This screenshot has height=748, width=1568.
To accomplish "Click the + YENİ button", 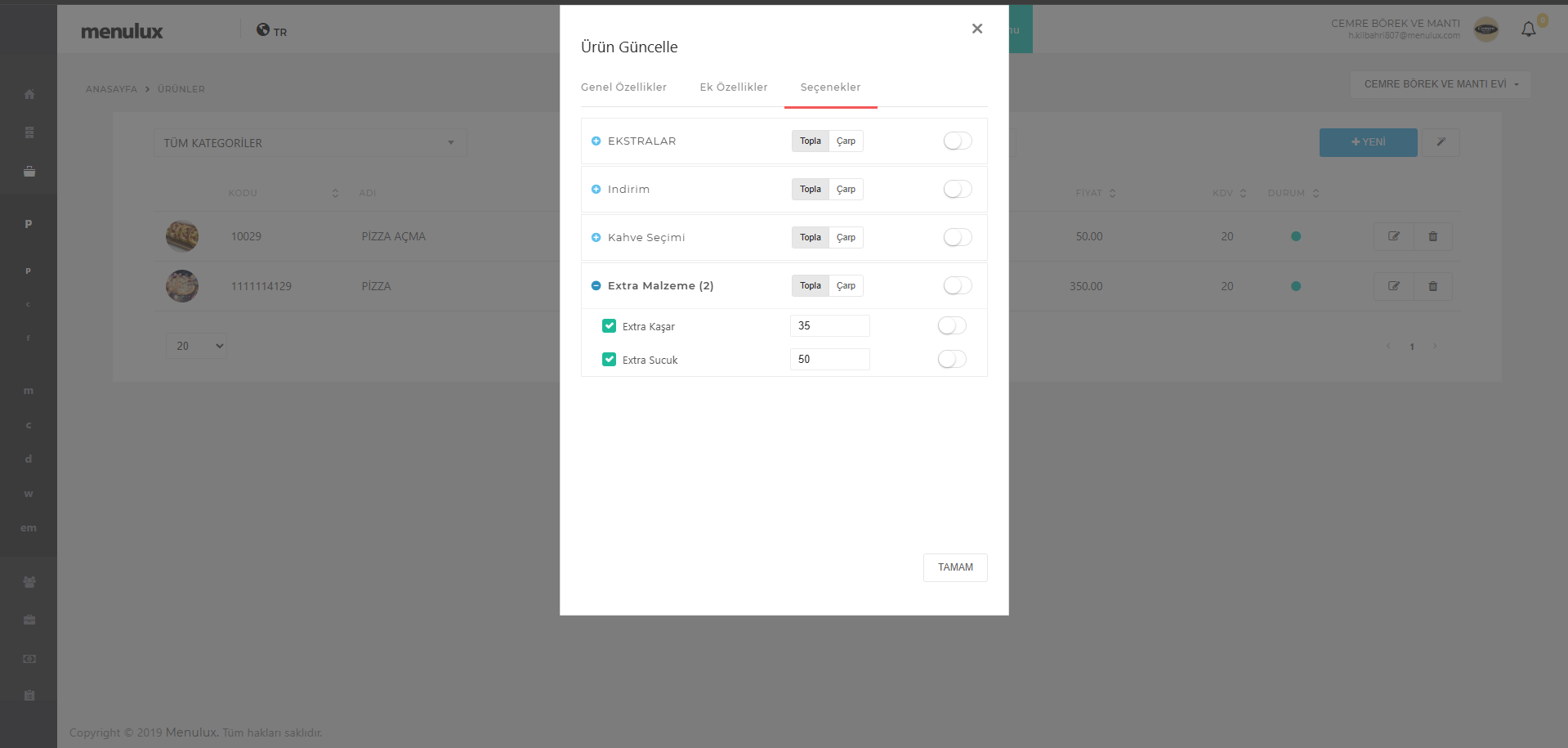I will pyautogui.click(x=1369, y=142).
